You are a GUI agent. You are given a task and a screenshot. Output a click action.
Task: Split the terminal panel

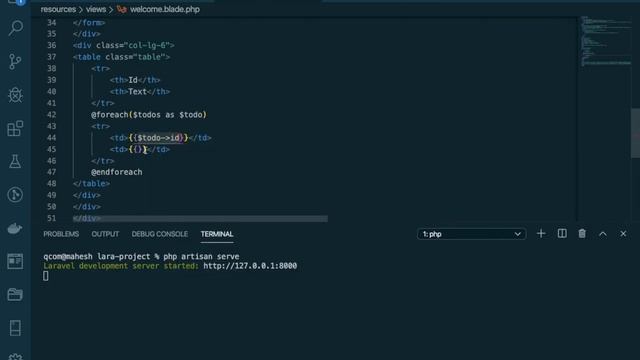pos(562,233)
